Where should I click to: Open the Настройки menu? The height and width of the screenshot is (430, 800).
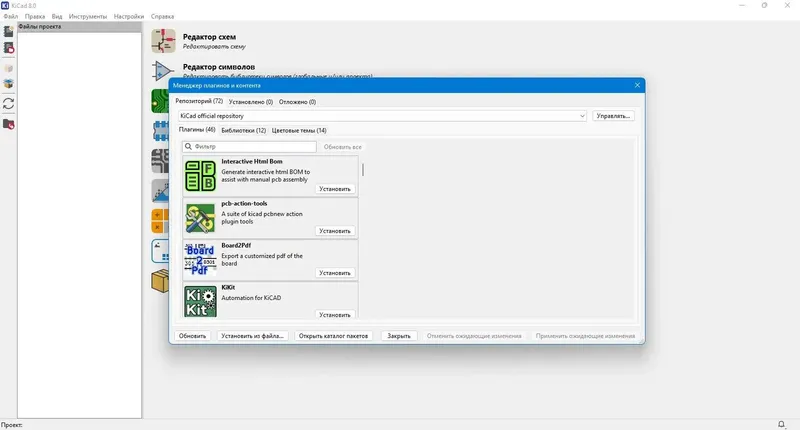(129, 16)
